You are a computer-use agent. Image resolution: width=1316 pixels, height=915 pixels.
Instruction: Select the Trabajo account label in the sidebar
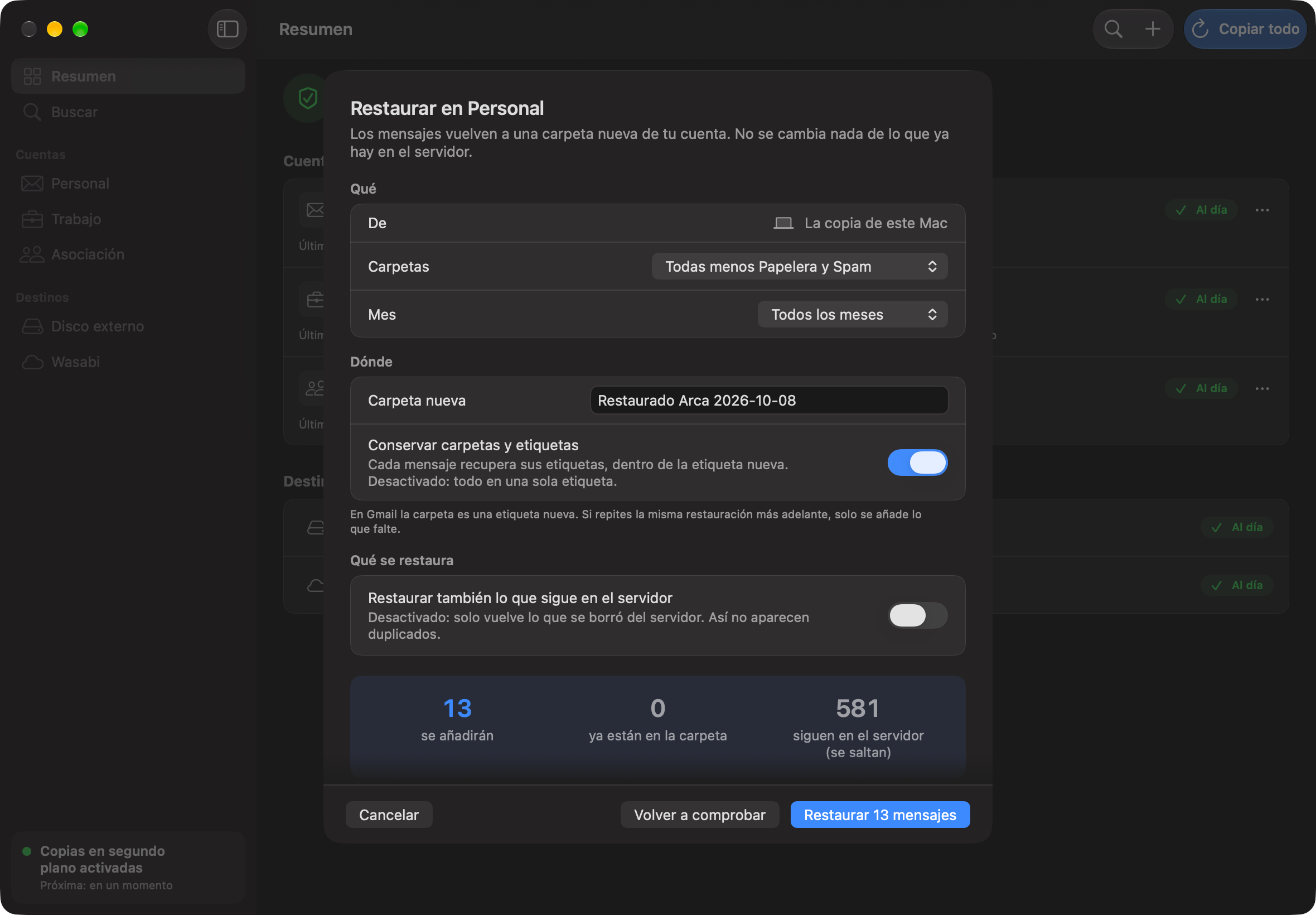pyautogui.click(x=76, y=219)
